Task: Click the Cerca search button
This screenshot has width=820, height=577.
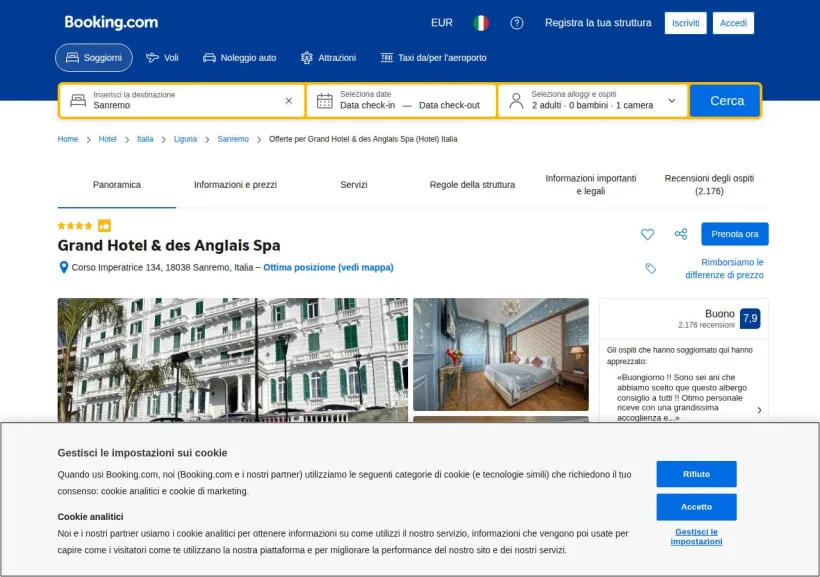Action: [726, 100]
